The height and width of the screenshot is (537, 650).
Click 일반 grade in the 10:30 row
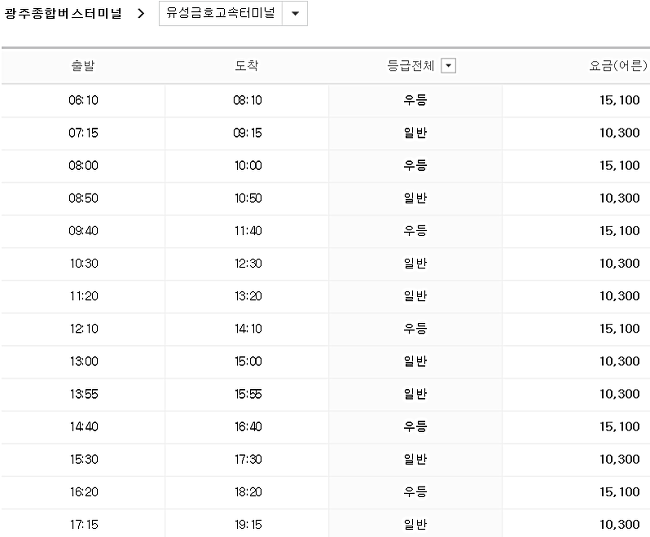415,263
